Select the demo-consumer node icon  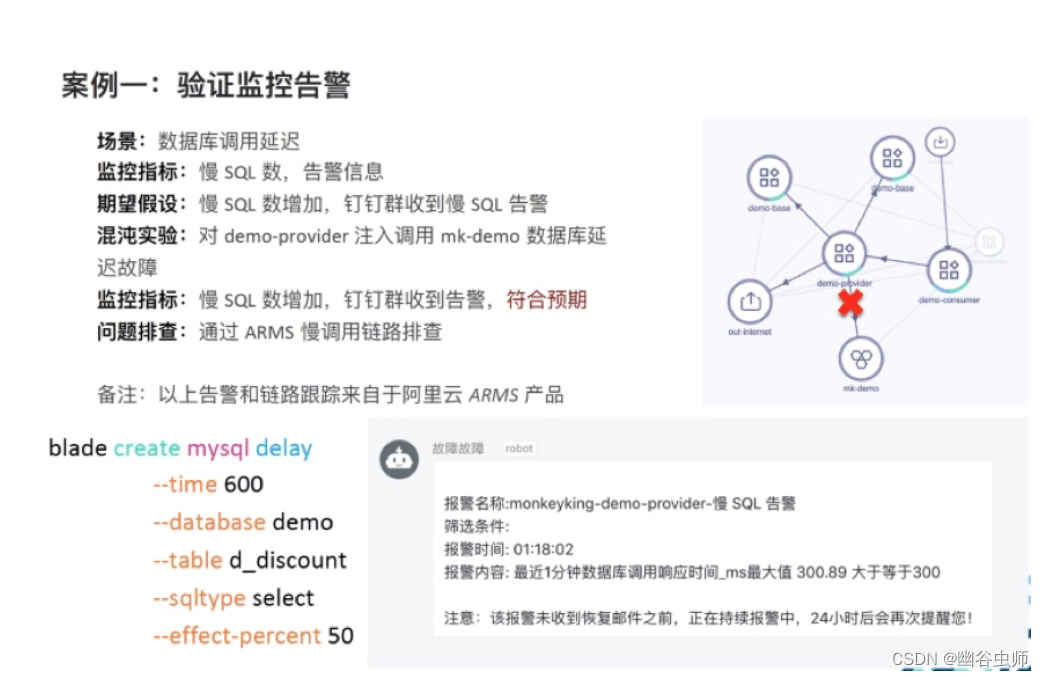[x=949, y=270]
